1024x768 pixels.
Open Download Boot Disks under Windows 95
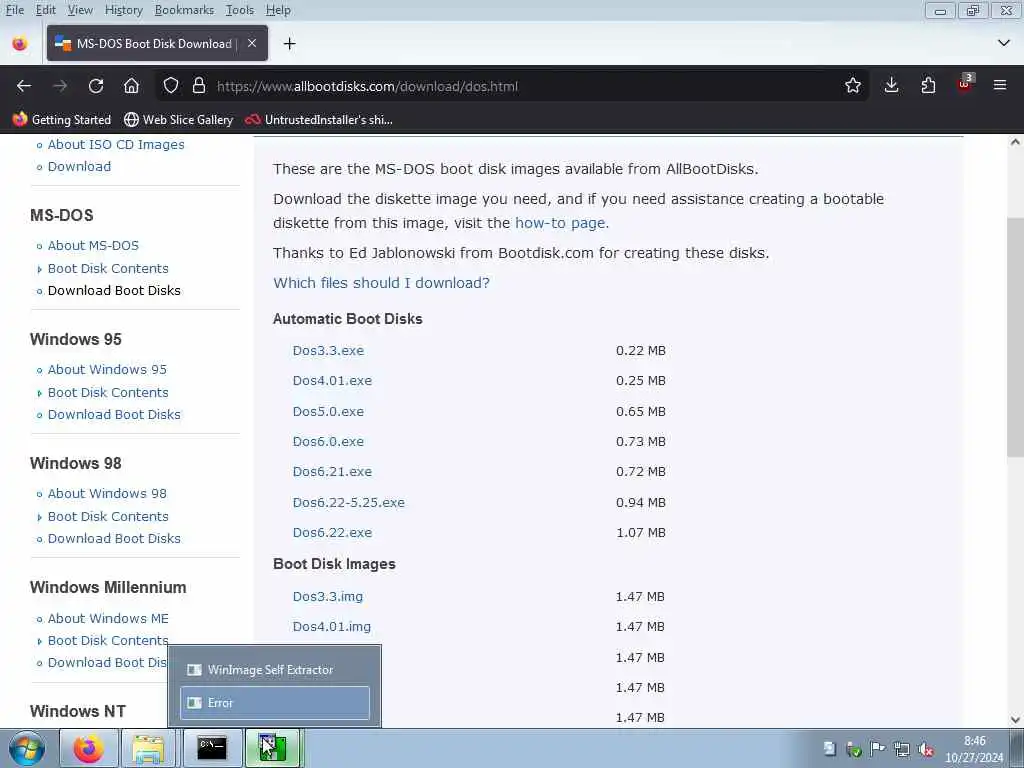point(114,415)
